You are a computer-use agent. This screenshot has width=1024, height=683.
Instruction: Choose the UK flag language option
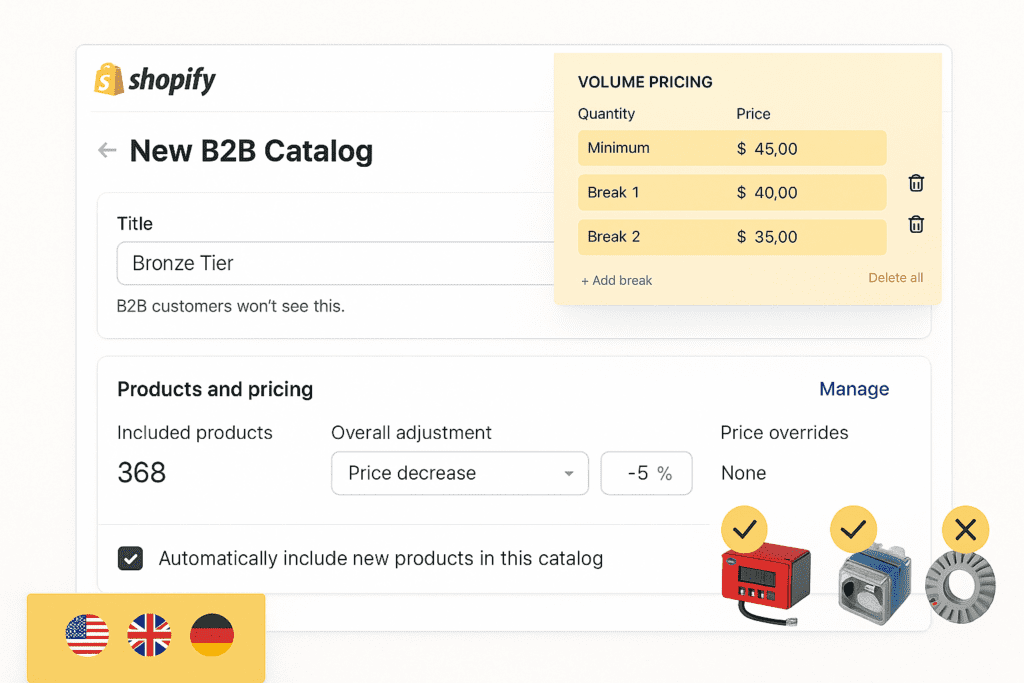point(148,634)
